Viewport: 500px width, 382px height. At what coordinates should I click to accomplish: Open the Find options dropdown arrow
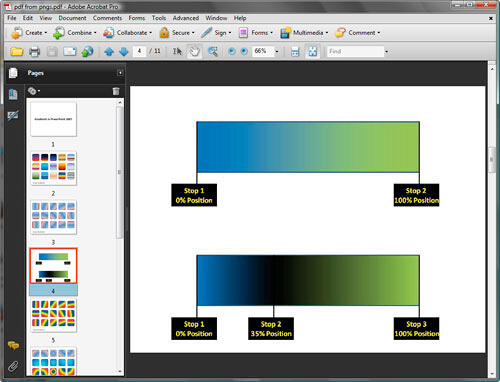point(387,52)
